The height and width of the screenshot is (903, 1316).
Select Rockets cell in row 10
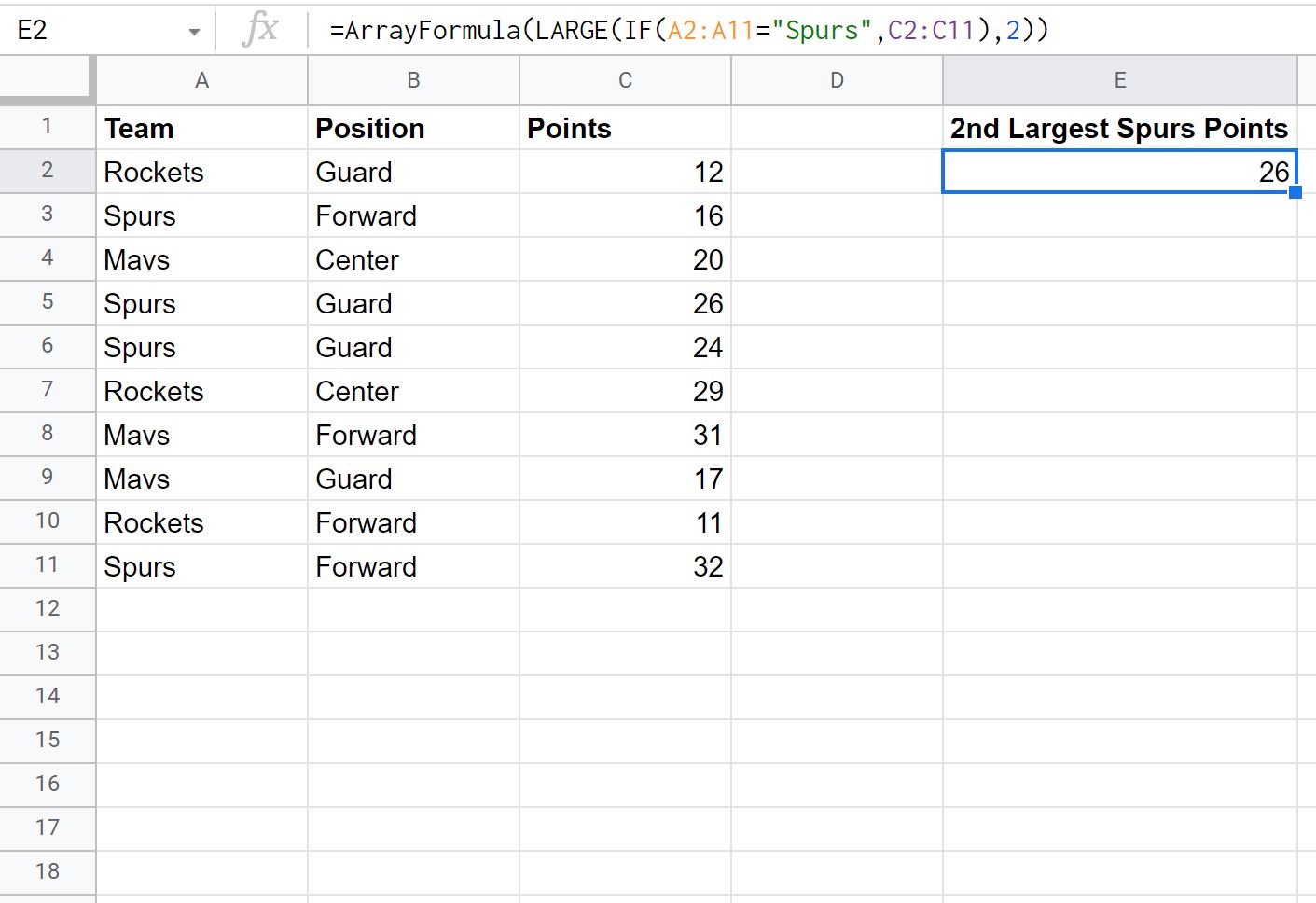[202, 522]
